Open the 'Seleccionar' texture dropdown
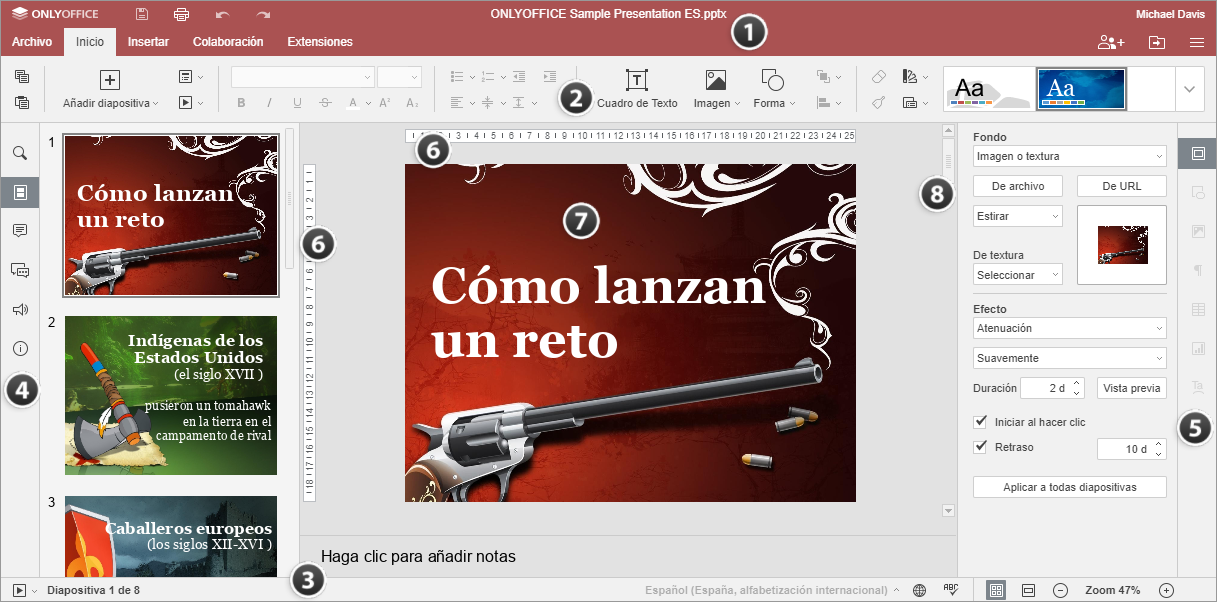The height and width of the screenshot is (602, 1217). tap(1017, 274)
